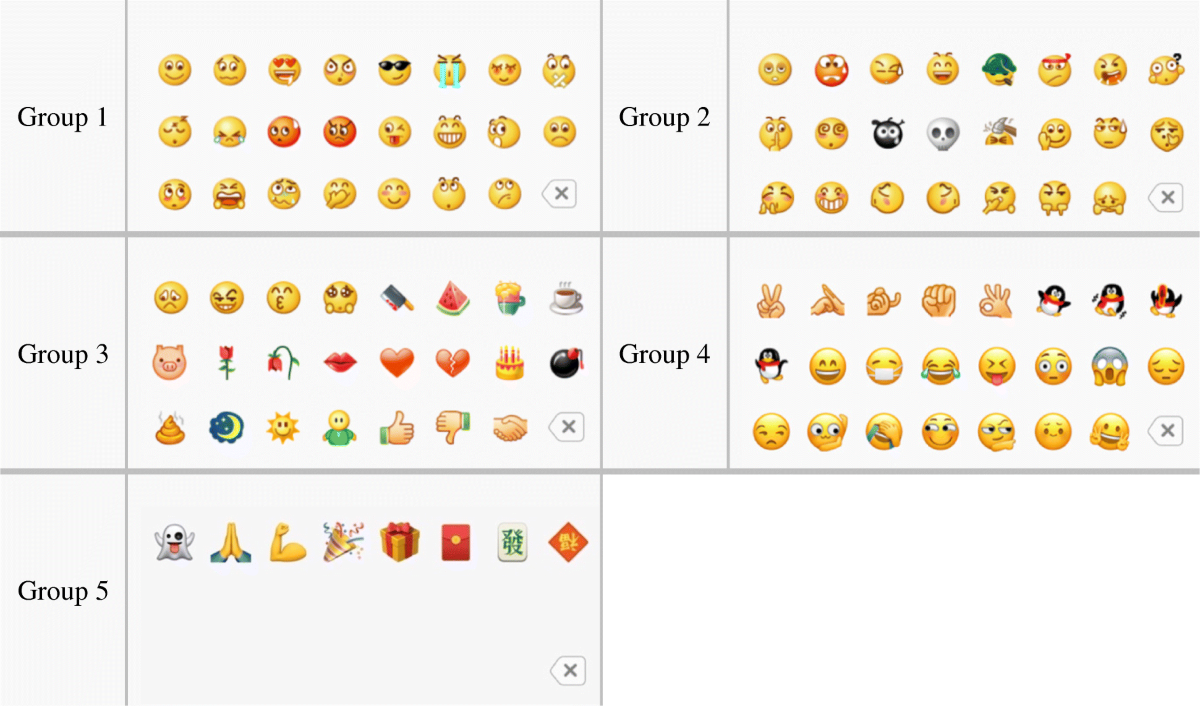
Task: Insert the red envelope emoji
Action: 455,543
